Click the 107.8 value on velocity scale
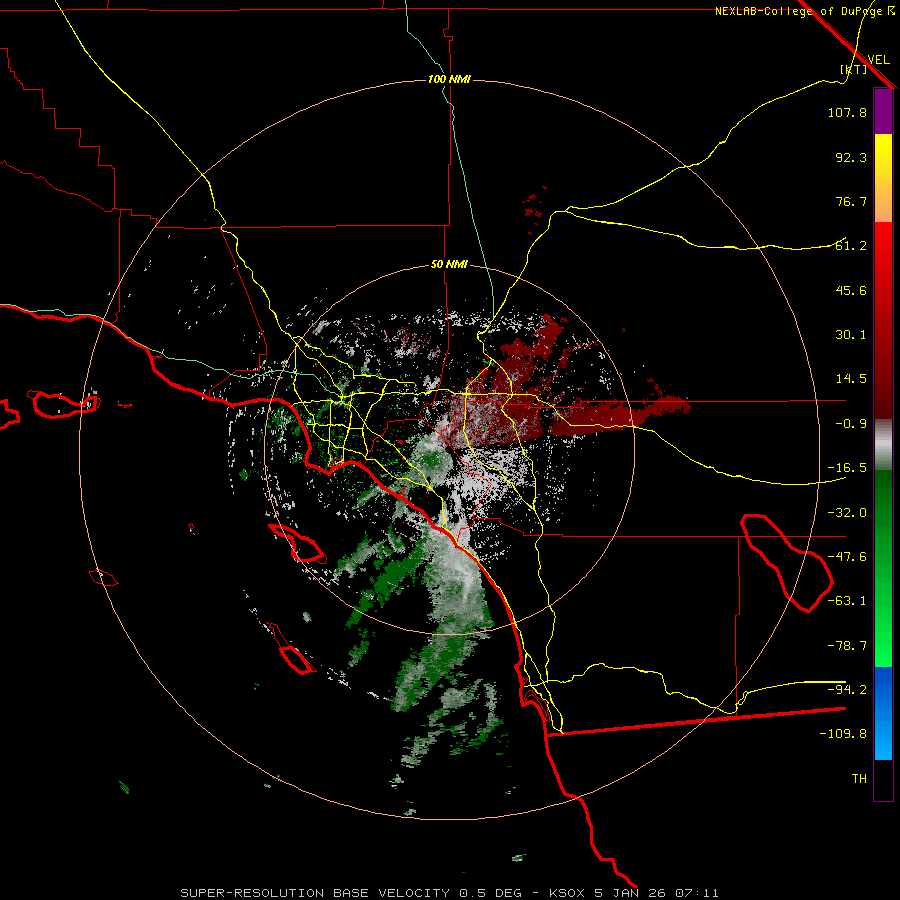Viewport: 900px width, 900px height. point(847,112)
